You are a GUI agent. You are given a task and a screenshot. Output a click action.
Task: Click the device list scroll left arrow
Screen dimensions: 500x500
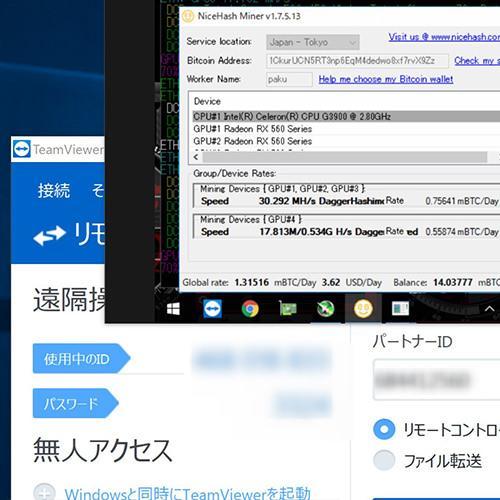(196, 157)
